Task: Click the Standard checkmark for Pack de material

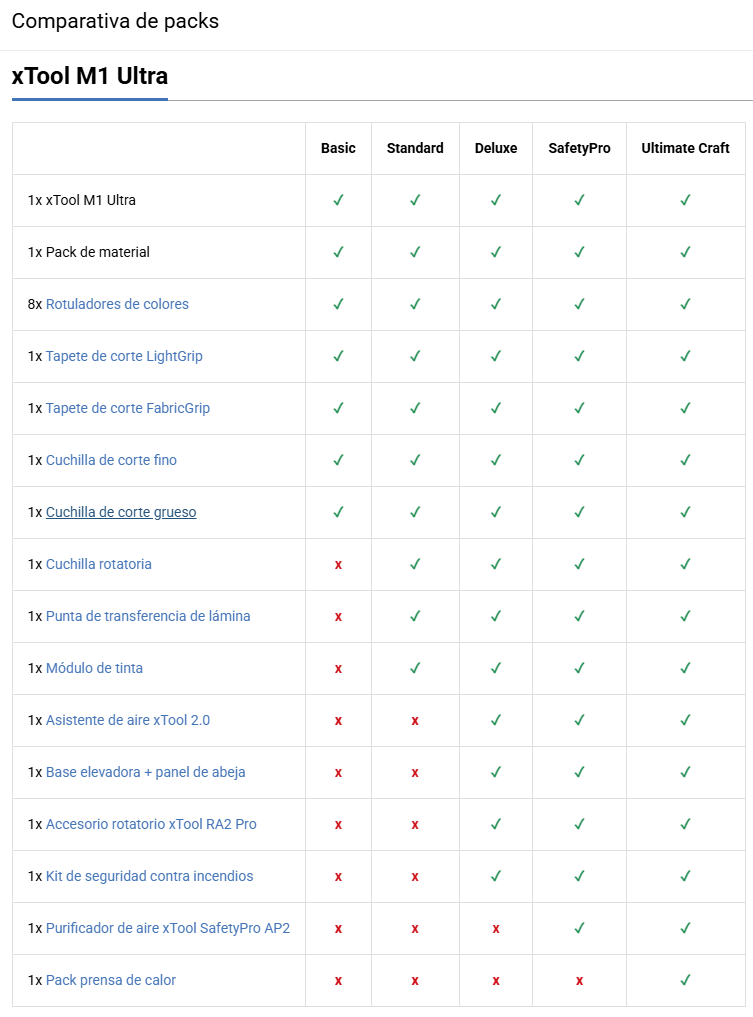Action: [x=415, y=252]
